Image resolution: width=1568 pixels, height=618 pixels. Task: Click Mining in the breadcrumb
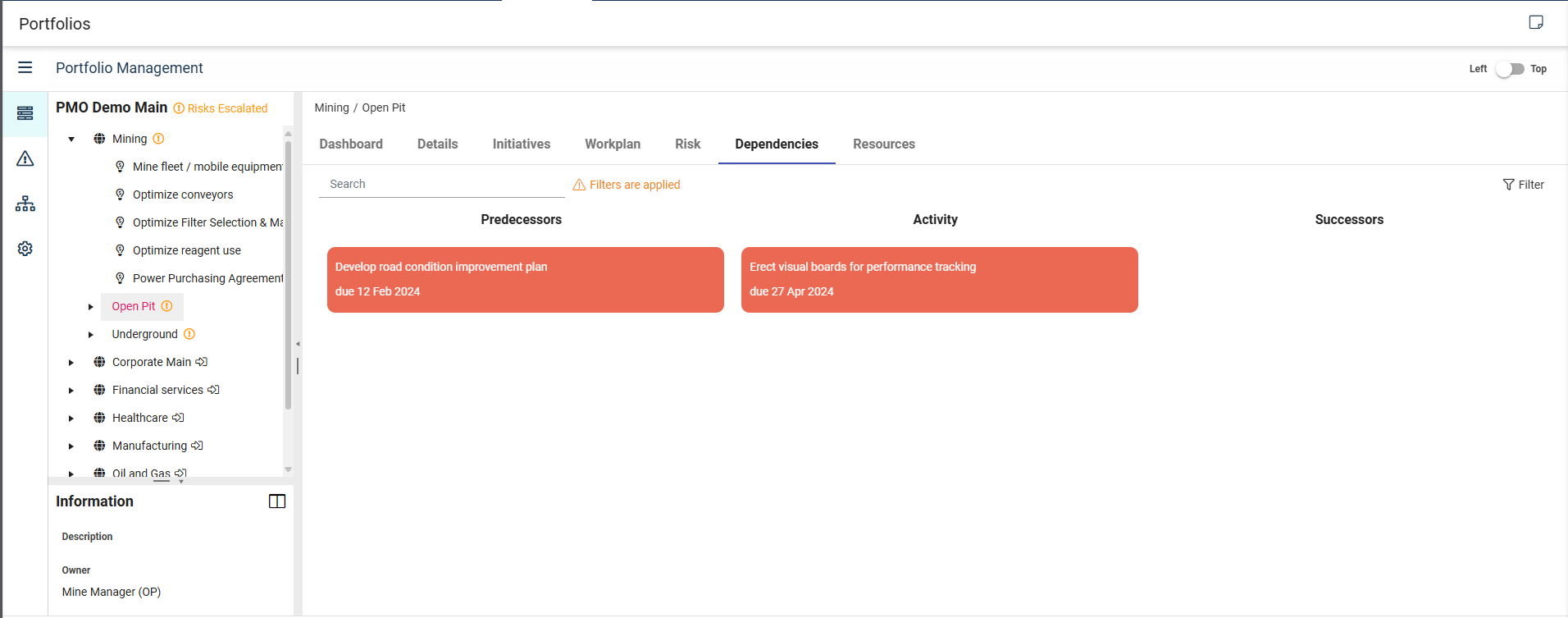331,108
